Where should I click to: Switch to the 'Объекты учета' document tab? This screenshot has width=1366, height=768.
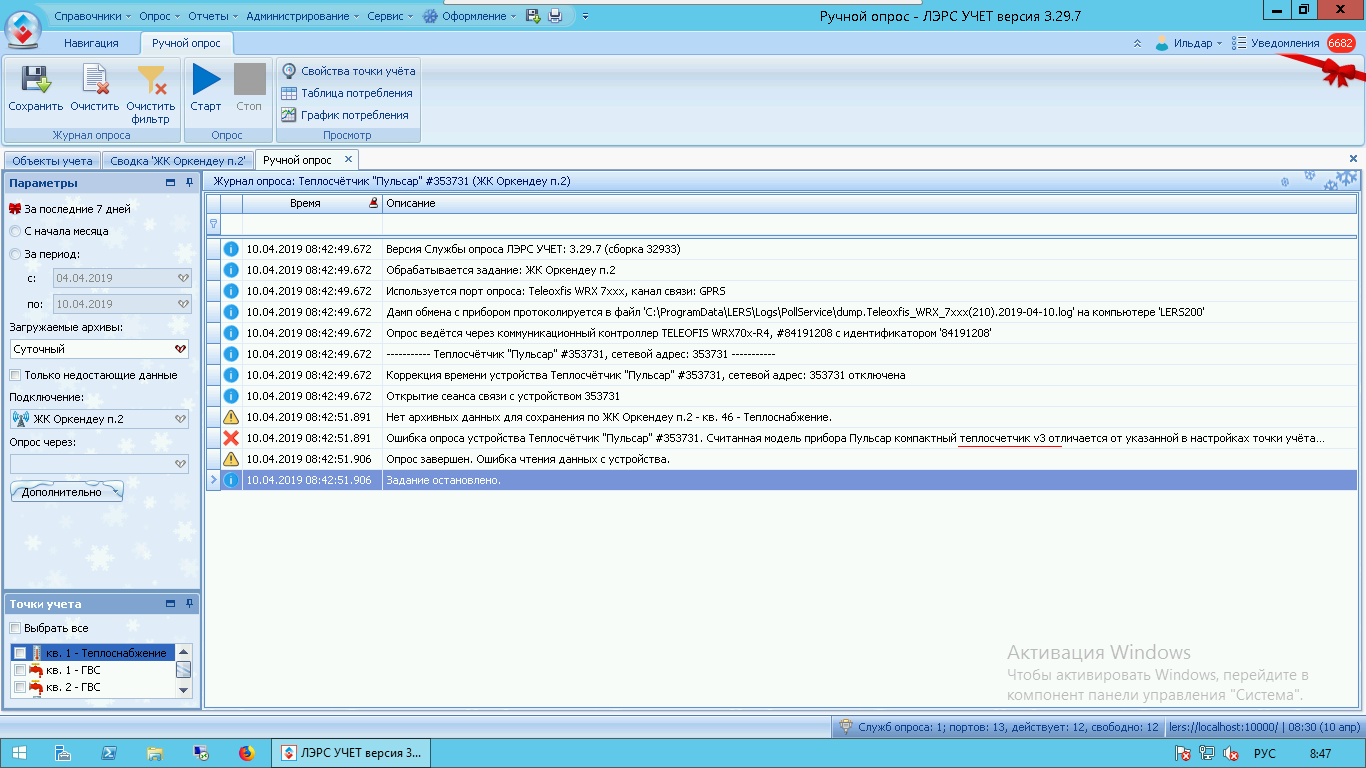coord(52,160)
